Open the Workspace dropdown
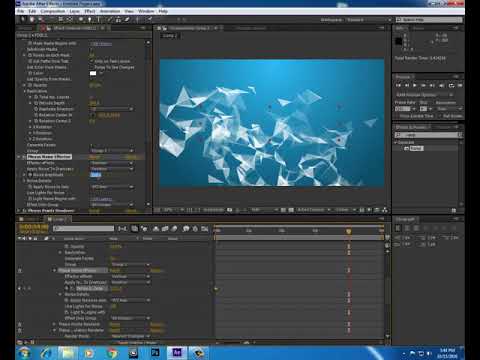 pyautogui.click(x=369, y=20)
